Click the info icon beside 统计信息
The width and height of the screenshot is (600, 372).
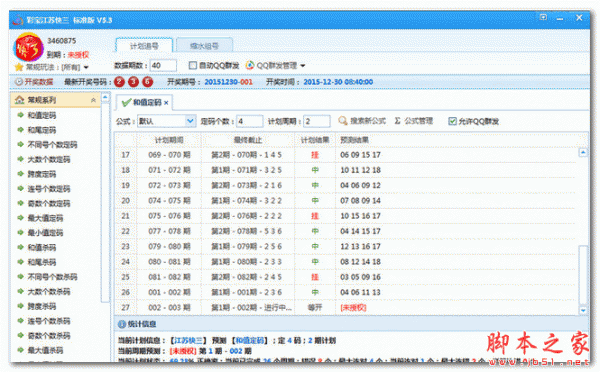(x=122, y=324)
